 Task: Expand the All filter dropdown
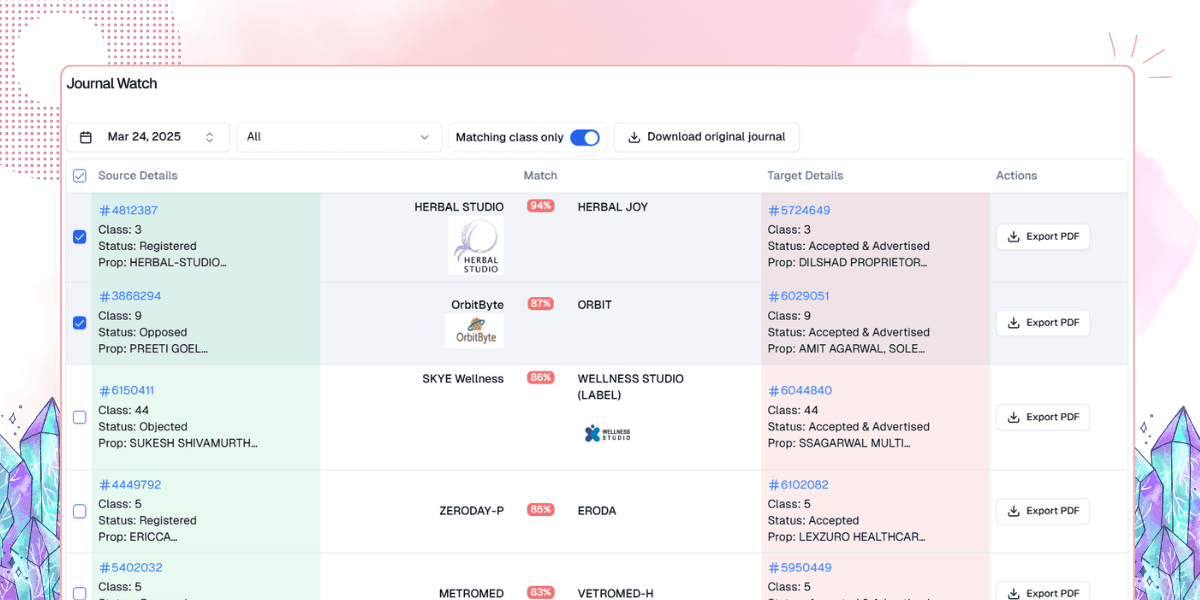(338, 137)
